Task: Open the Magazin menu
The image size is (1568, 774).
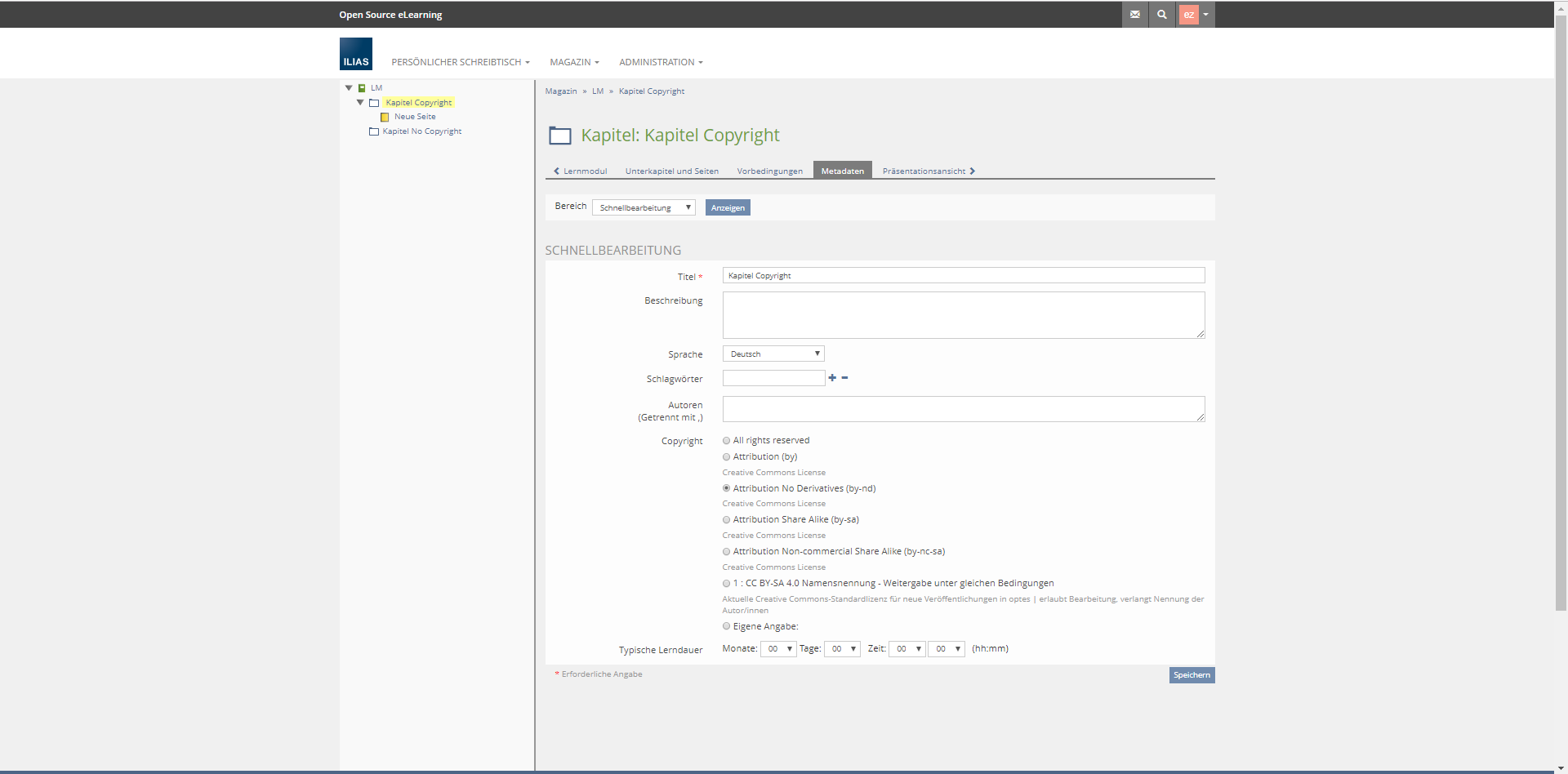Action: click(x=574, y=62)
